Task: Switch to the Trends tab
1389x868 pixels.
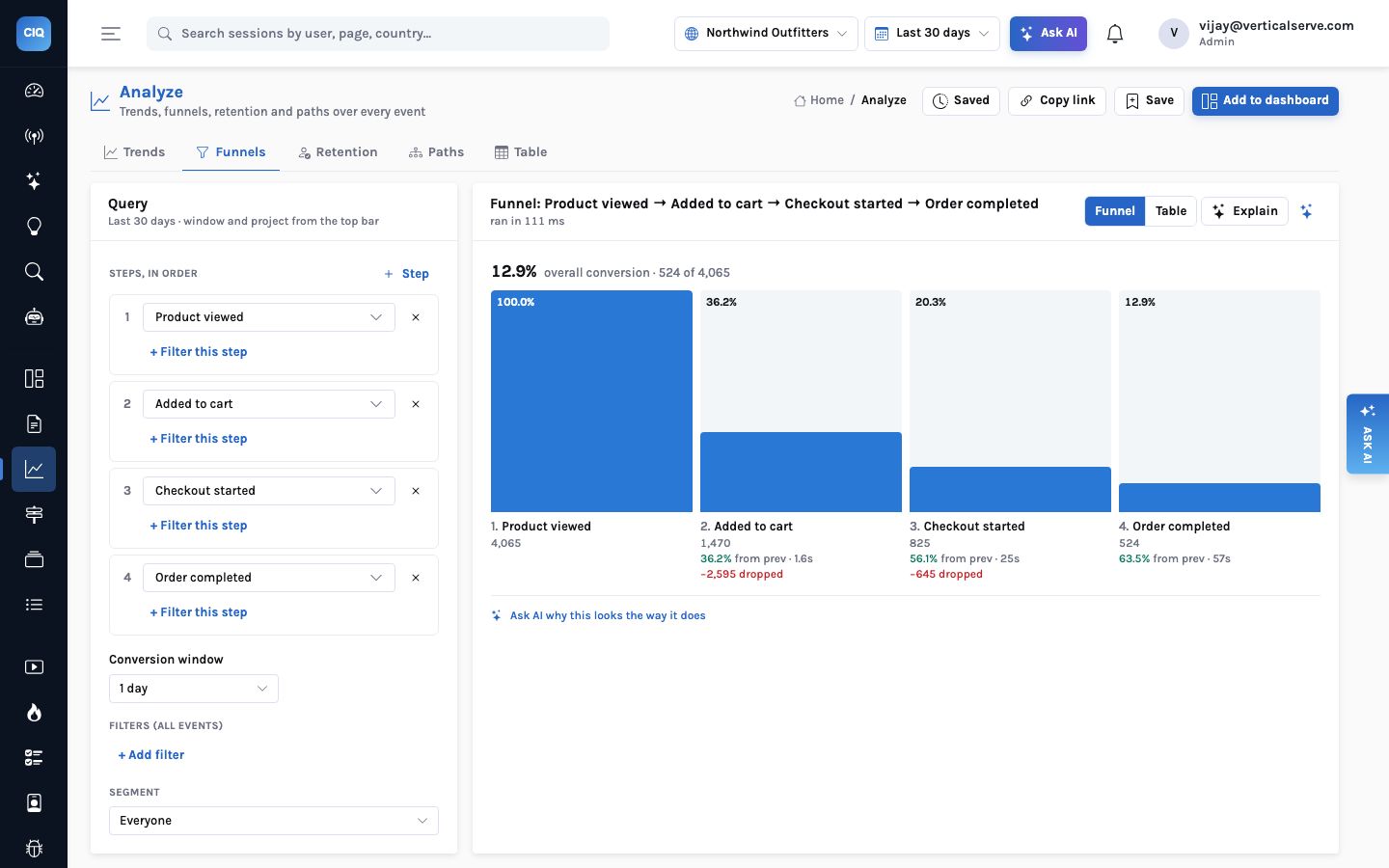Action: [134, 152]
